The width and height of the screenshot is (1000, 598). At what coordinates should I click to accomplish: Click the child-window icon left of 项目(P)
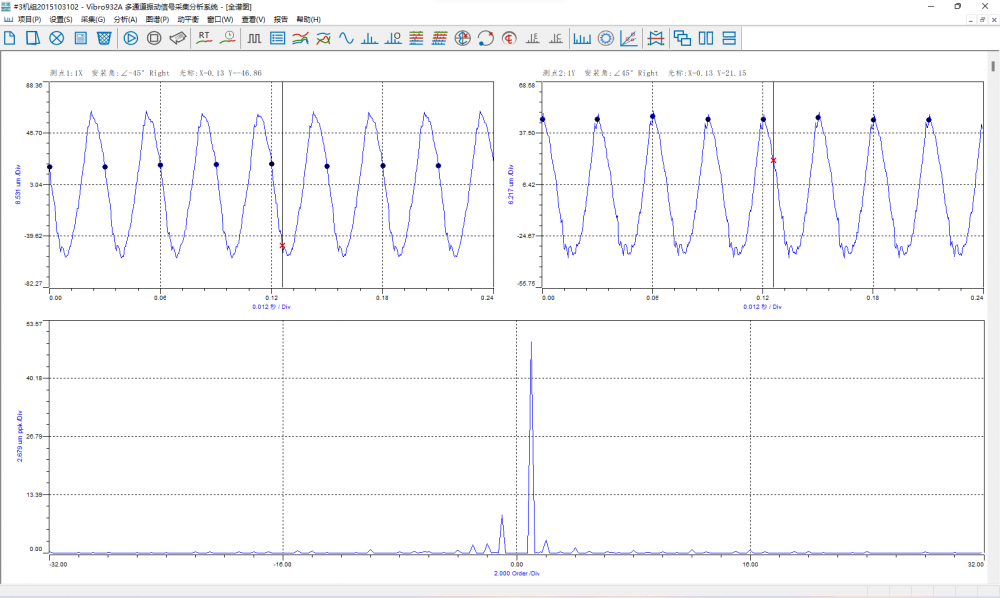point(8,20)
